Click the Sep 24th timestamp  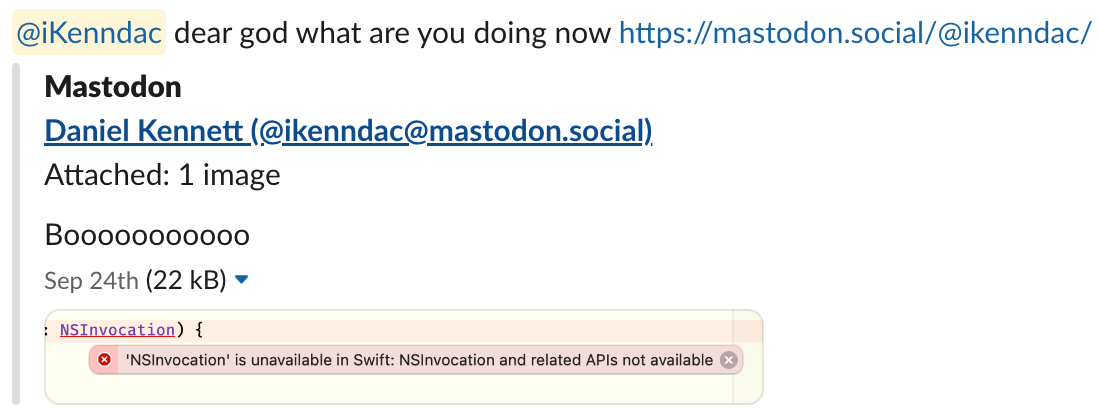pos(91,281)
